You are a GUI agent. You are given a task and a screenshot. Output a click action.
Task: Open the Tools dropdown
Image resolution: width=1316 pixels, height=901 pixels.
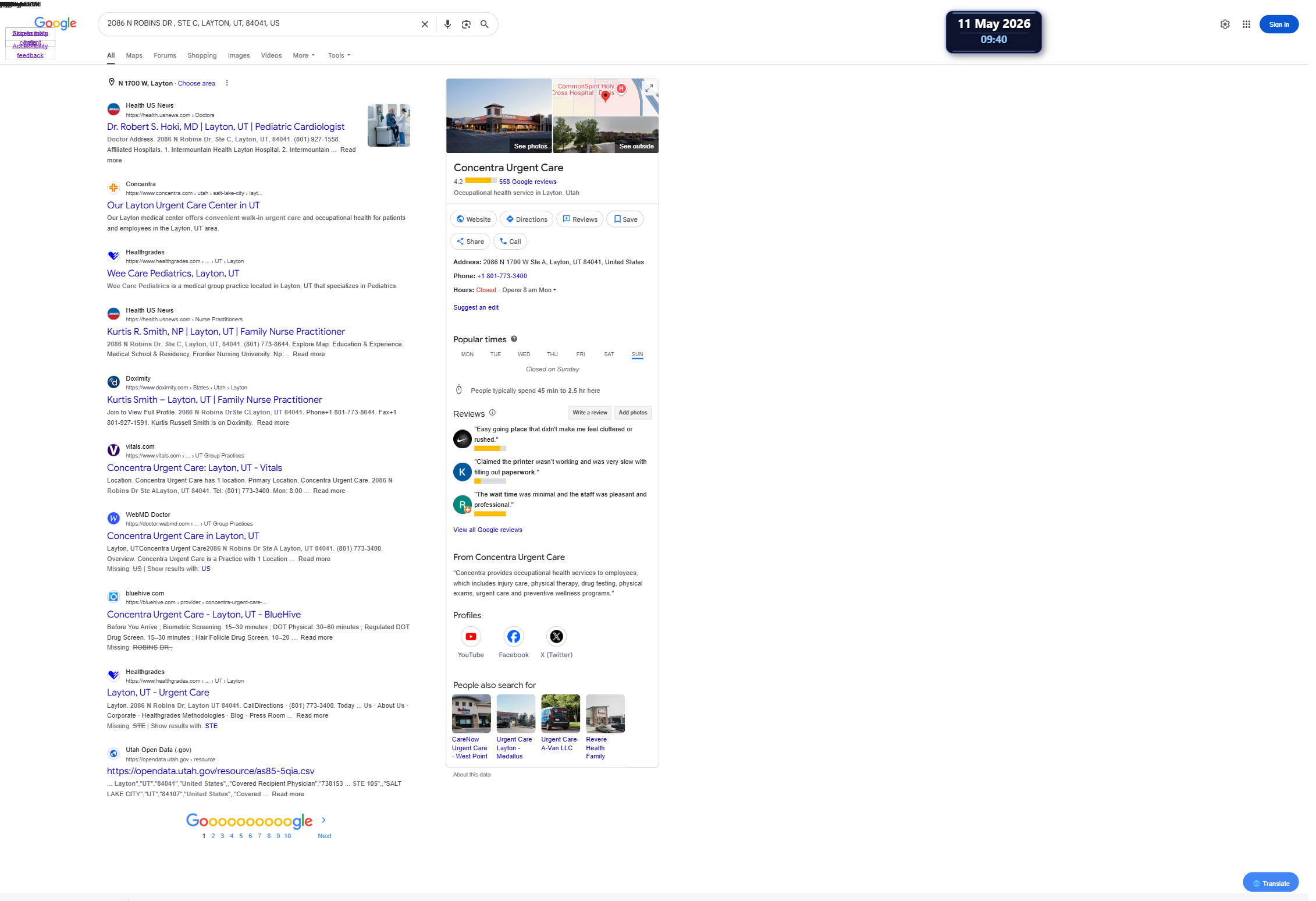pos(339,56)
